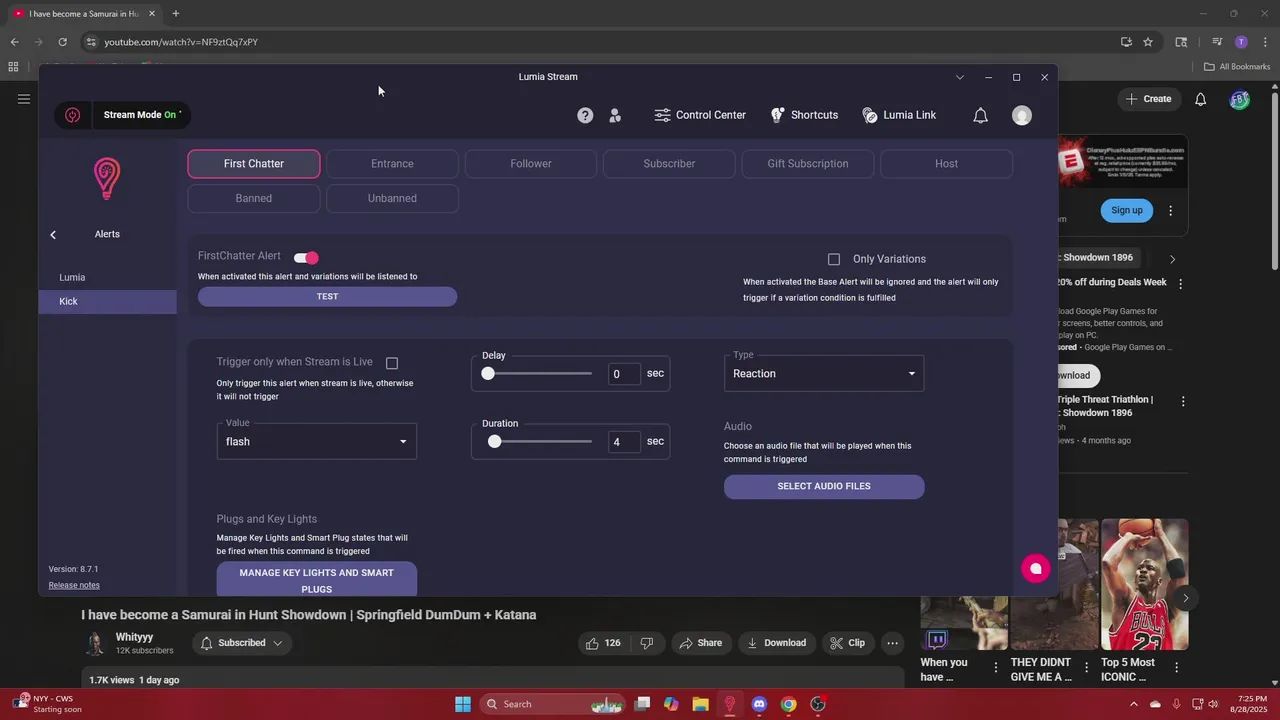This screenshot has width=1280, height=720.
Task: Click the Lumia Stream power bulb icon
Action: tap(72, 115)
